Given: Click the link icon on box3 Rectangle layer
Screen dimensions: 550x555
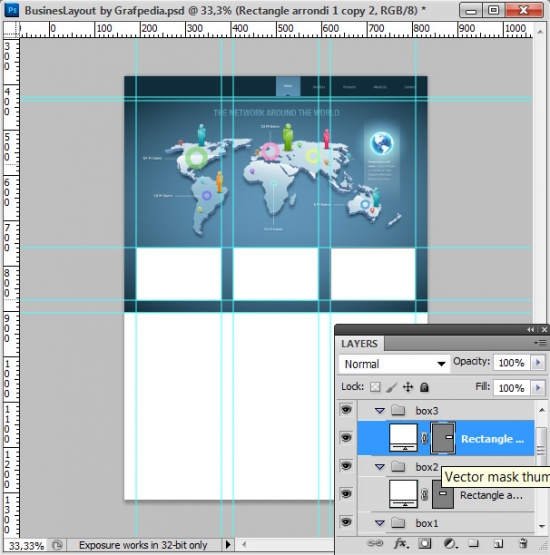Looking at the screenshot, I should point(424,439).
